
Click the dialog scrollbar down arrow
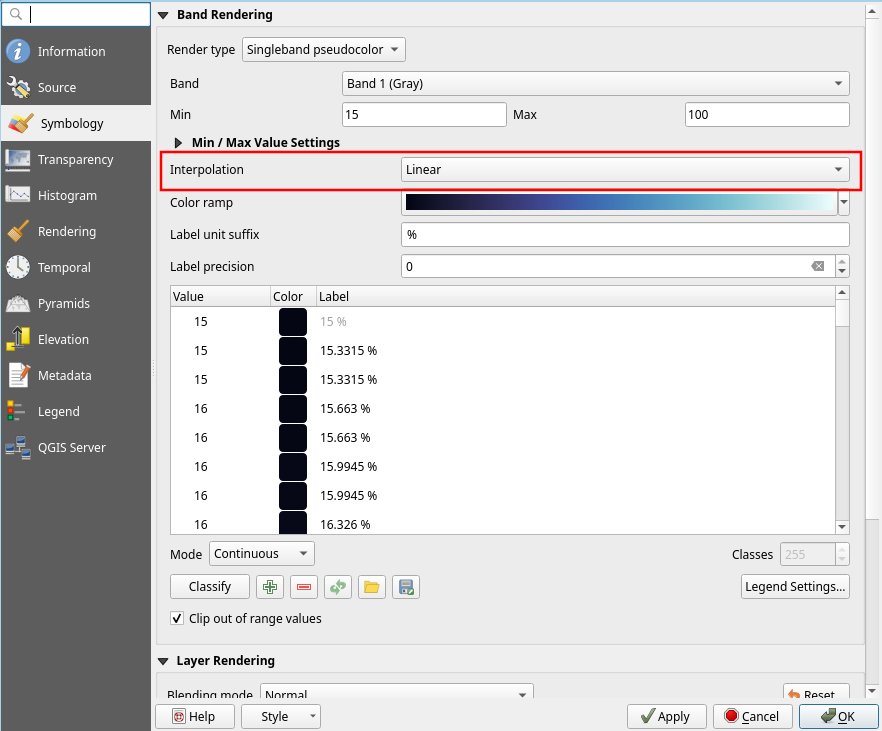coord(872,691)
